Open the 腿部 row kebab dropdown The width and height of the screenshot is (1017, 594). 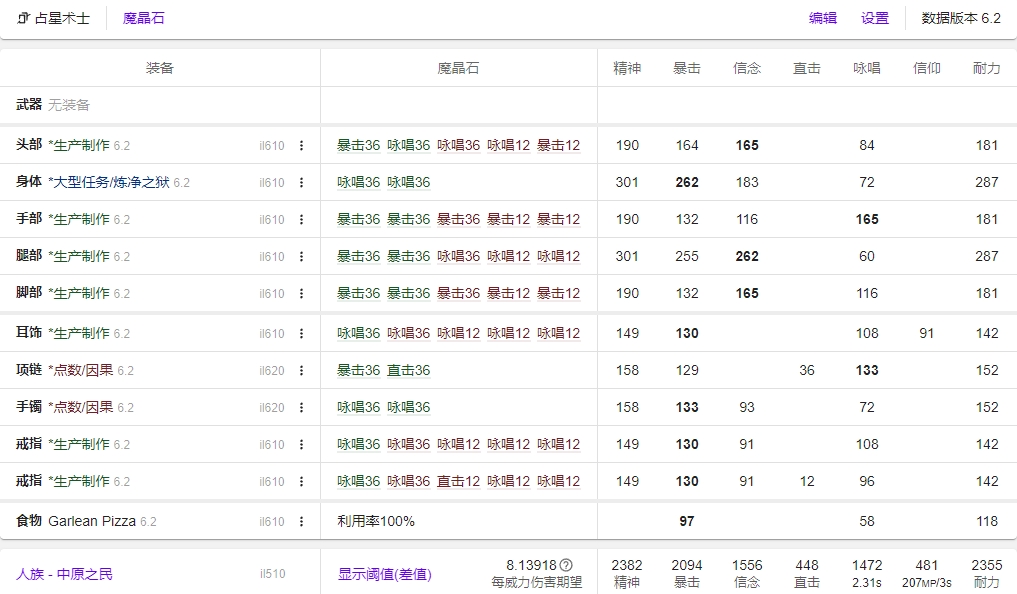tap(302, 256)
